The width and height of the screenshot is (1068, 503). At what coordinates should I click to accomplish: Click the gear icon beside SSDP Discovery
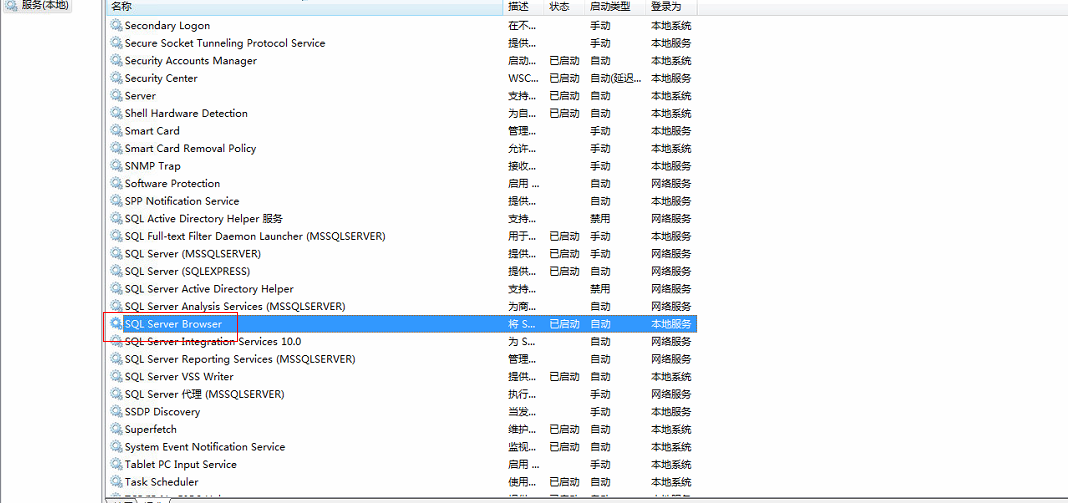(x=116, y=412)
